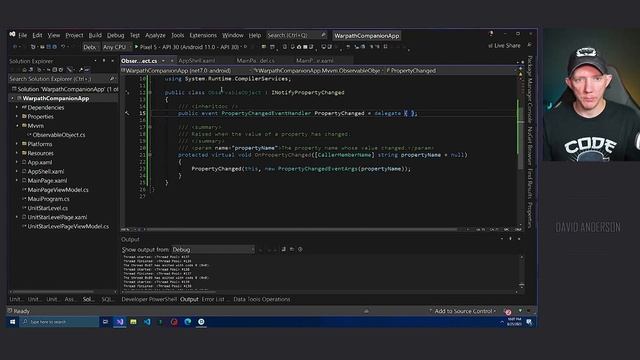
Task: Switch to the Developer PowerShell tab
Action: click(x=149, y=299)
